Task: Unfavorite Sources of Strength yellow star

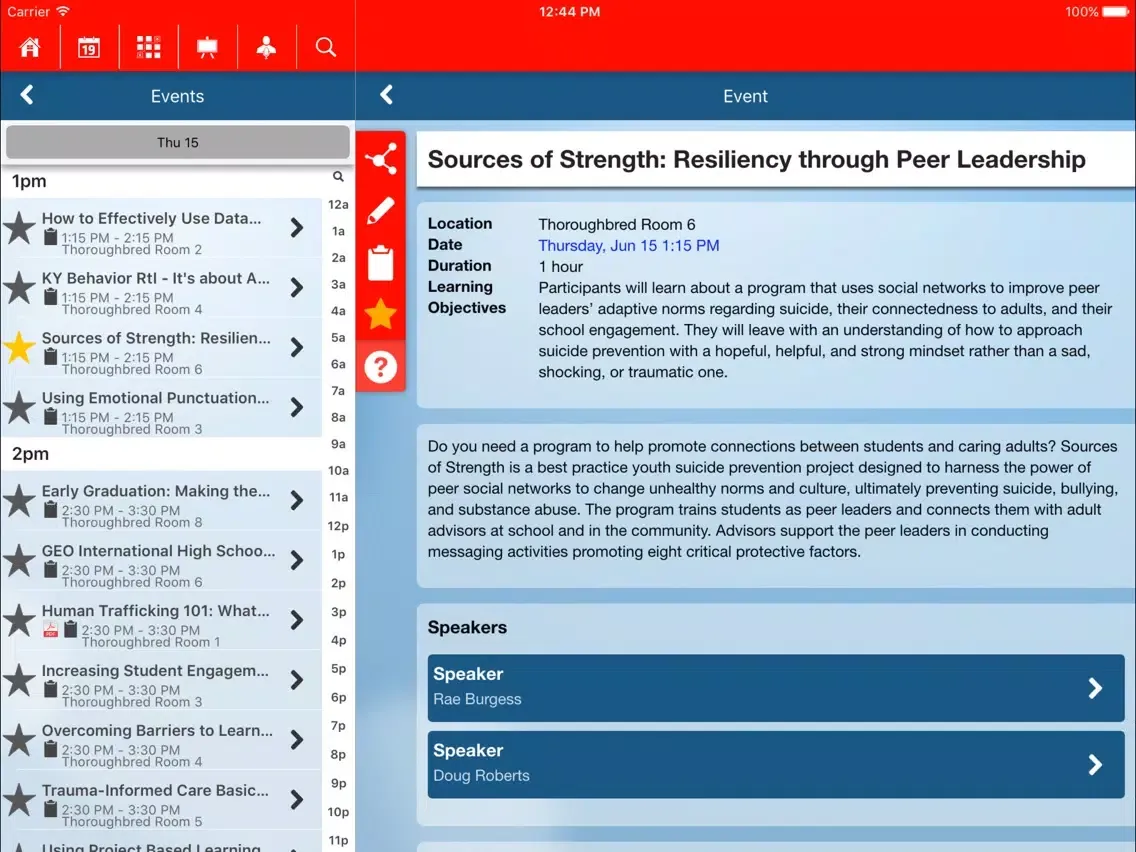Action: 20,348
